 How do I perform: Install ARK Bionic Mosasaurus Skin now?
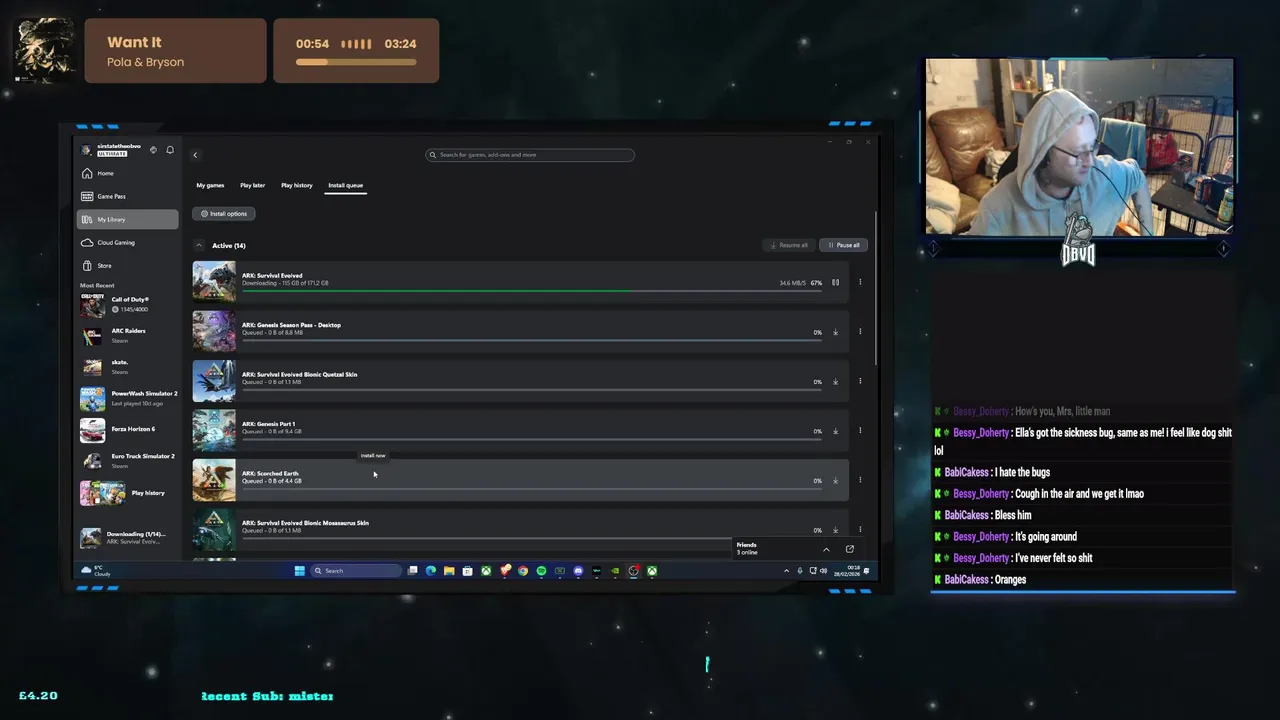835,530
